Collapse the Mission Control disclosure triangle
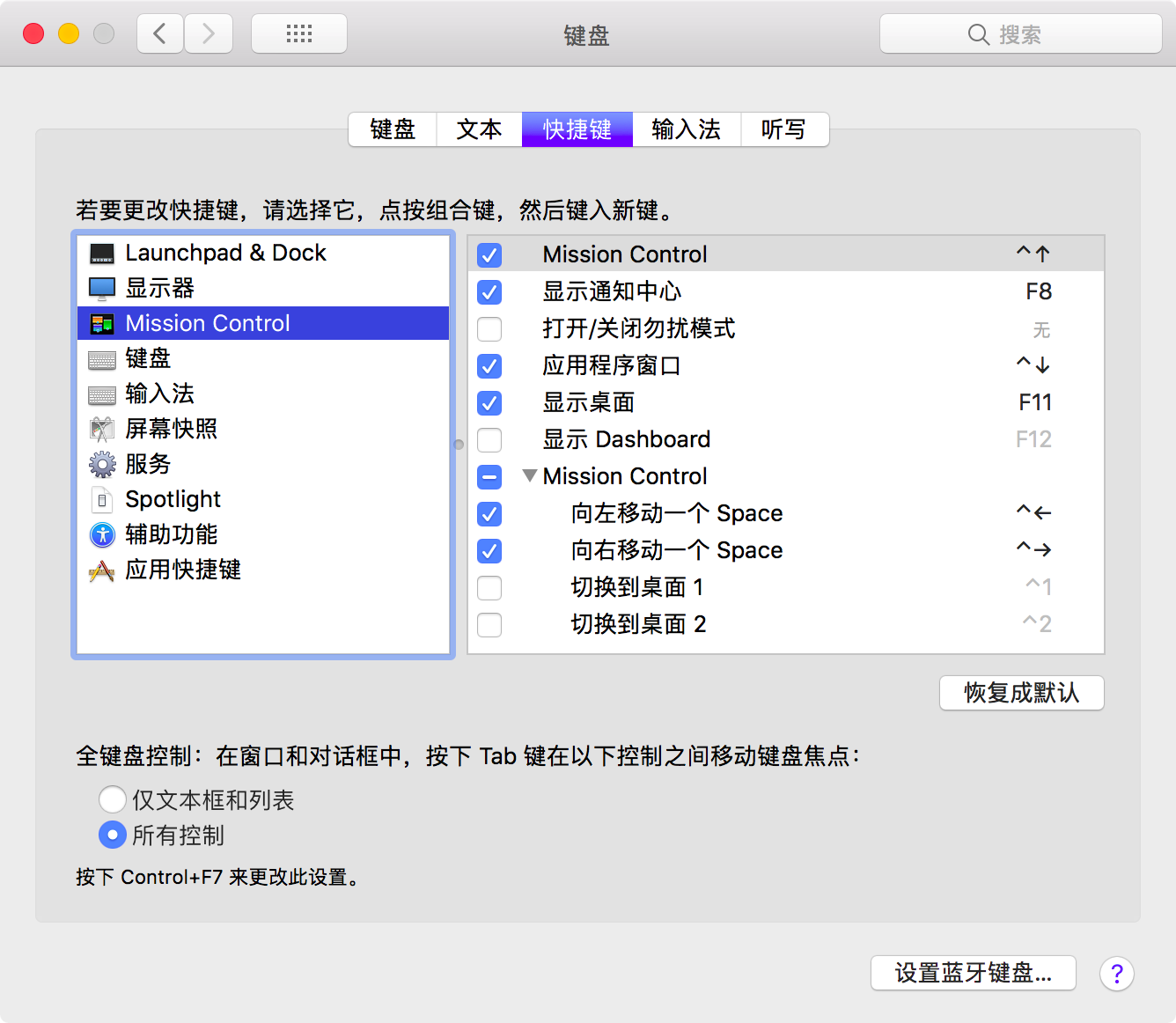This screenshot has height=1023, width=1176. (x=530, y=475)
